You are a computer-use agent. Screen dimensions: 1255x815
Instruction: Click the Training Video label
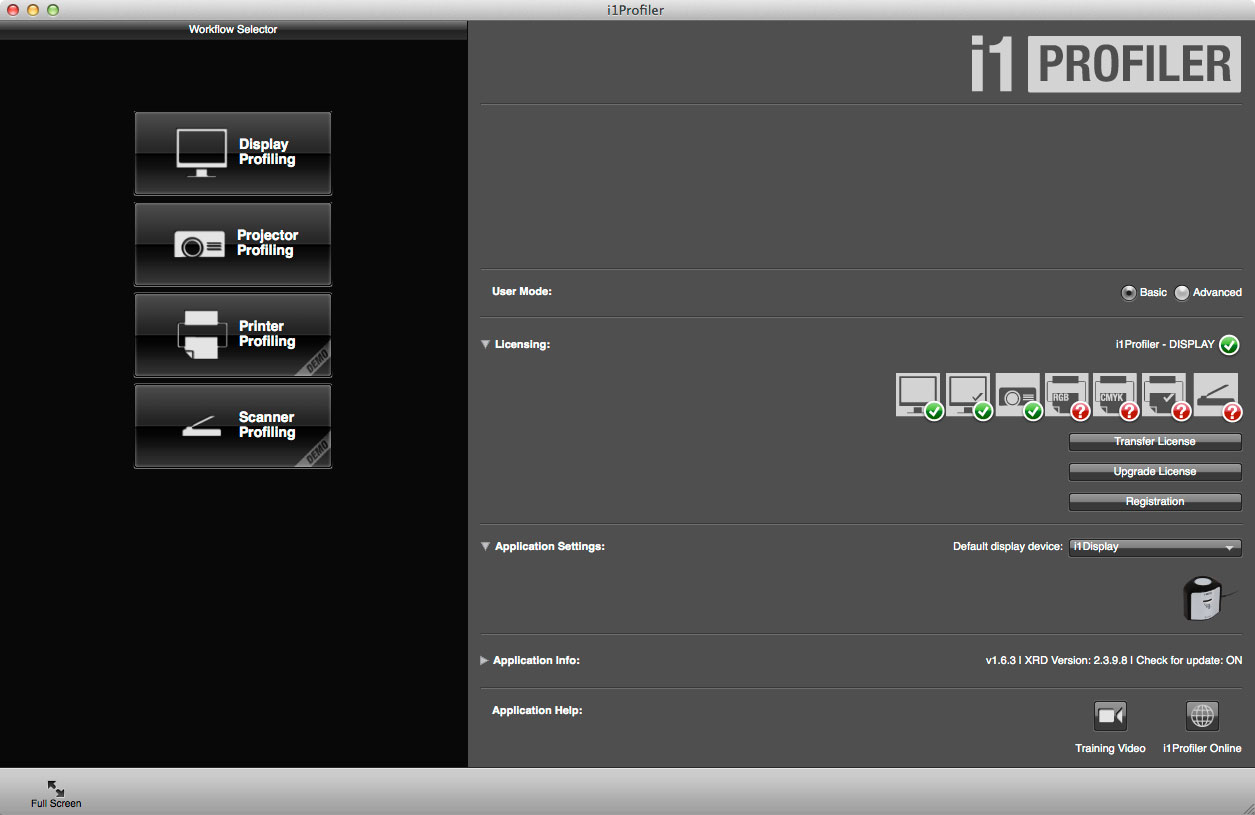(1110, 748)
